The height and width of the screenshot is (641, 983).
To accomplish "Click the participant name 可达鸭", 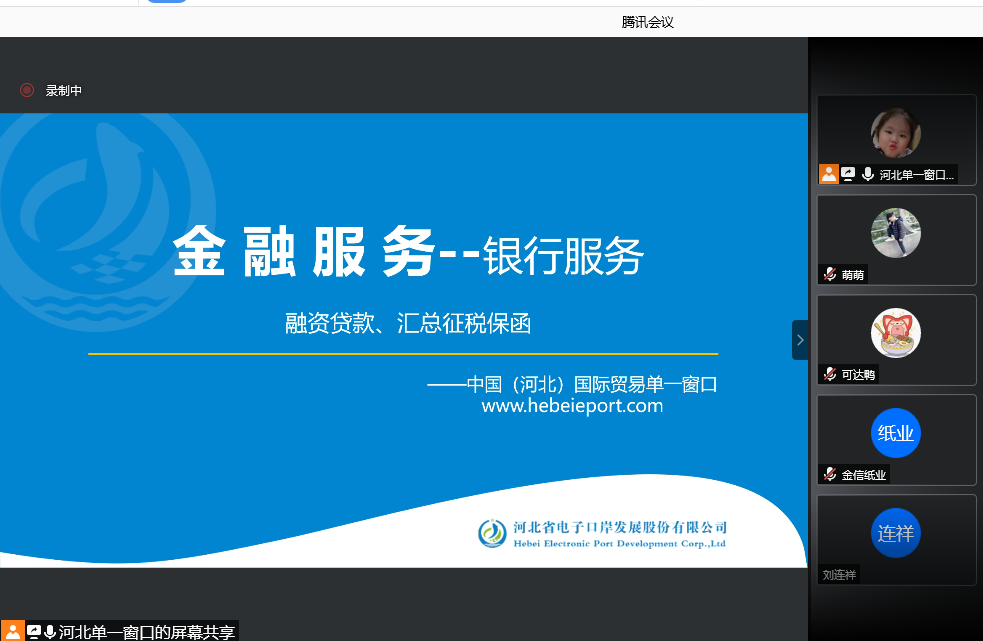I will (x=858, y=374).
